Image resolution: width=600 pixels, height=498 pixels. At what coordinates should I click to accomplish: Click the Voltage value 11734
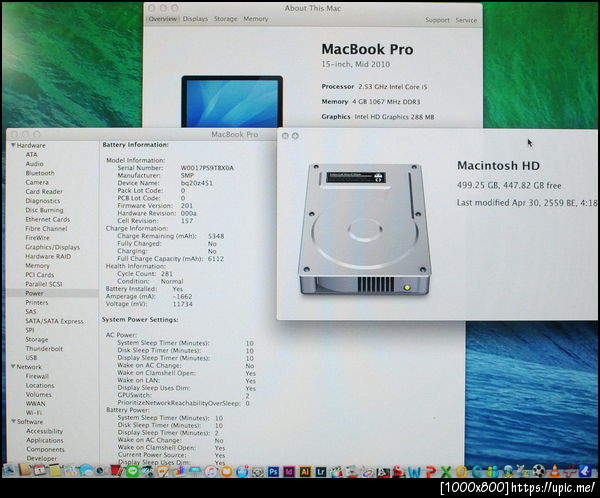(x=183, y=304)
